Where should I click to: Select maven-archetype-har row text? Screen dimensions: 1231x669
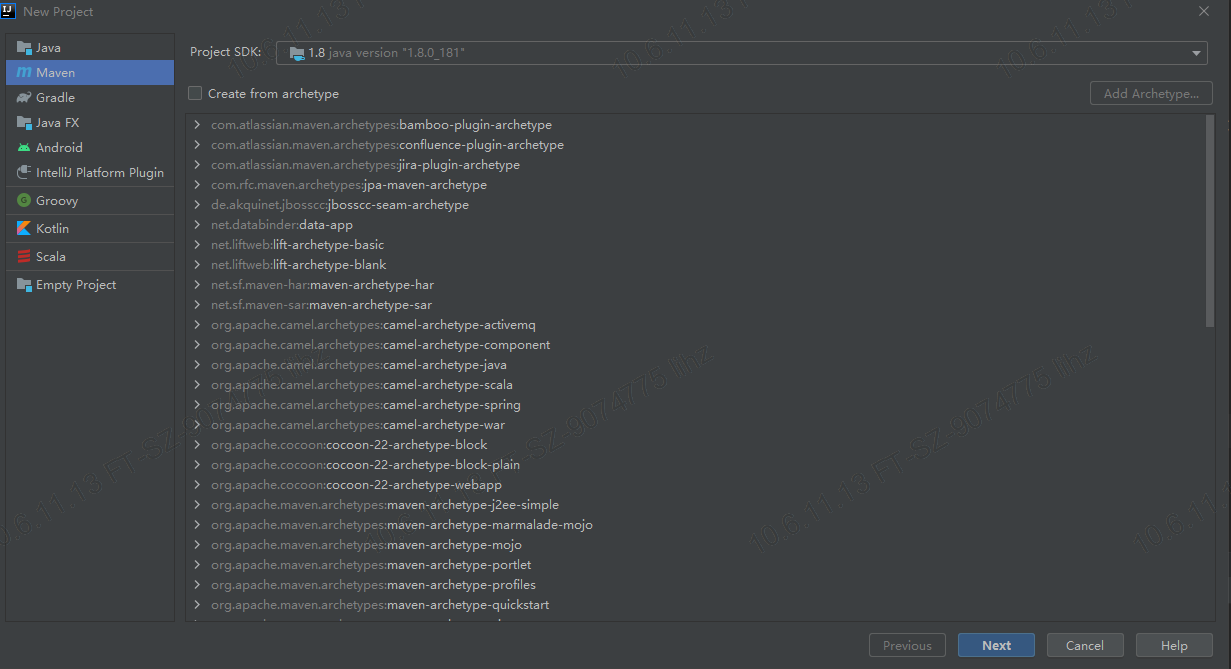[322, 285]
